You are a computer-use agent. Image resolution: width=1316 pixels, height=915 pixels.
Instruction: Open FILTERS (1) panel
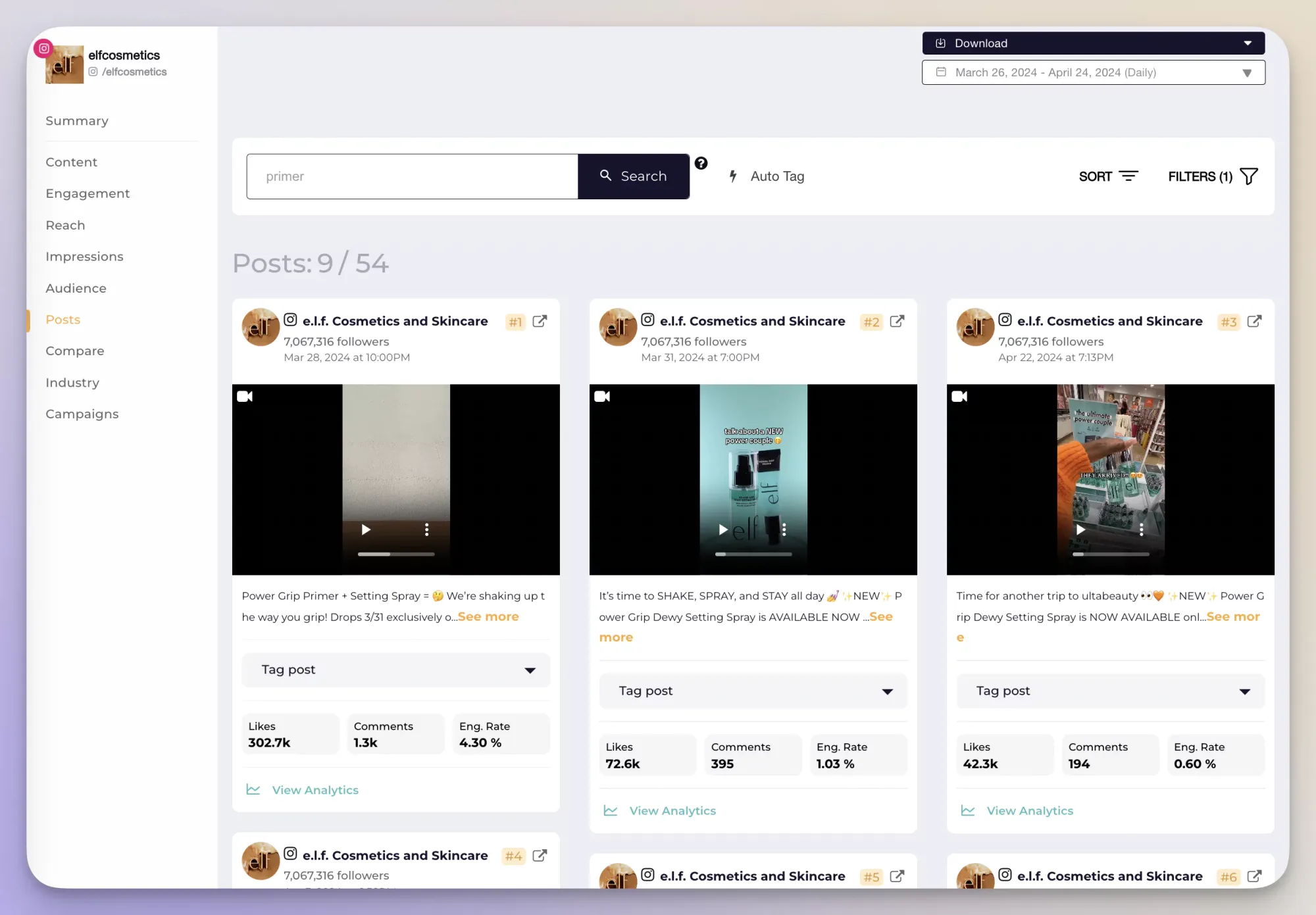pos(1213,176)
